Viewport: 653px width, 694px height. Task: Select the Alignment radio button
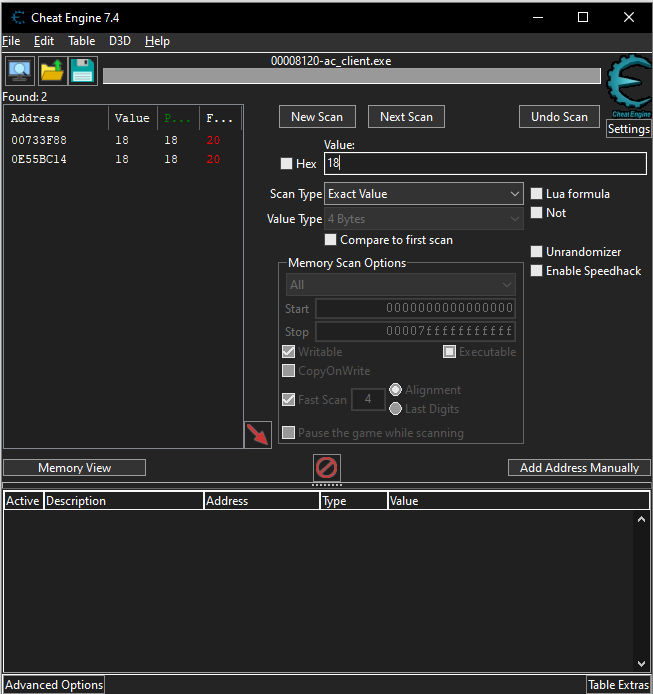click(x=395, y=389)
